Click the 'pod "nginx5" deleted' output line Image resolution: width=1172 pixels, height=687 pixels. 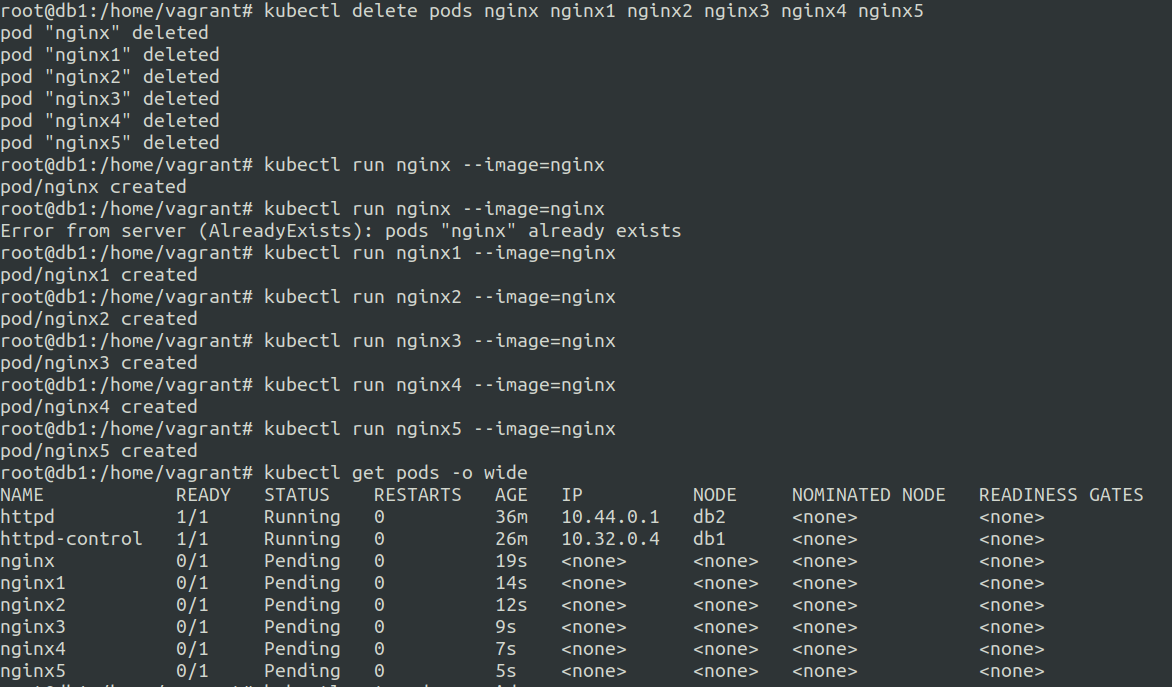coord(110,143)
